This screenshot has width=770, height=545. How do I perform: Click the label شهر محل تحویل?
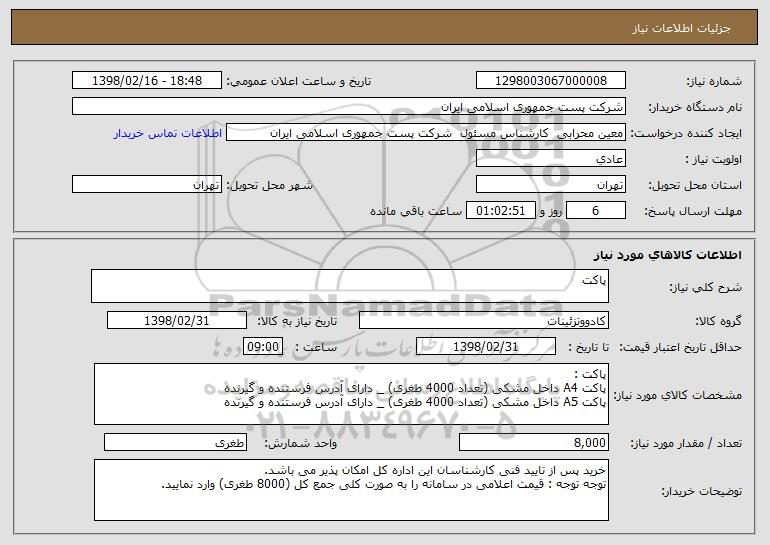[x=269, y=185]
